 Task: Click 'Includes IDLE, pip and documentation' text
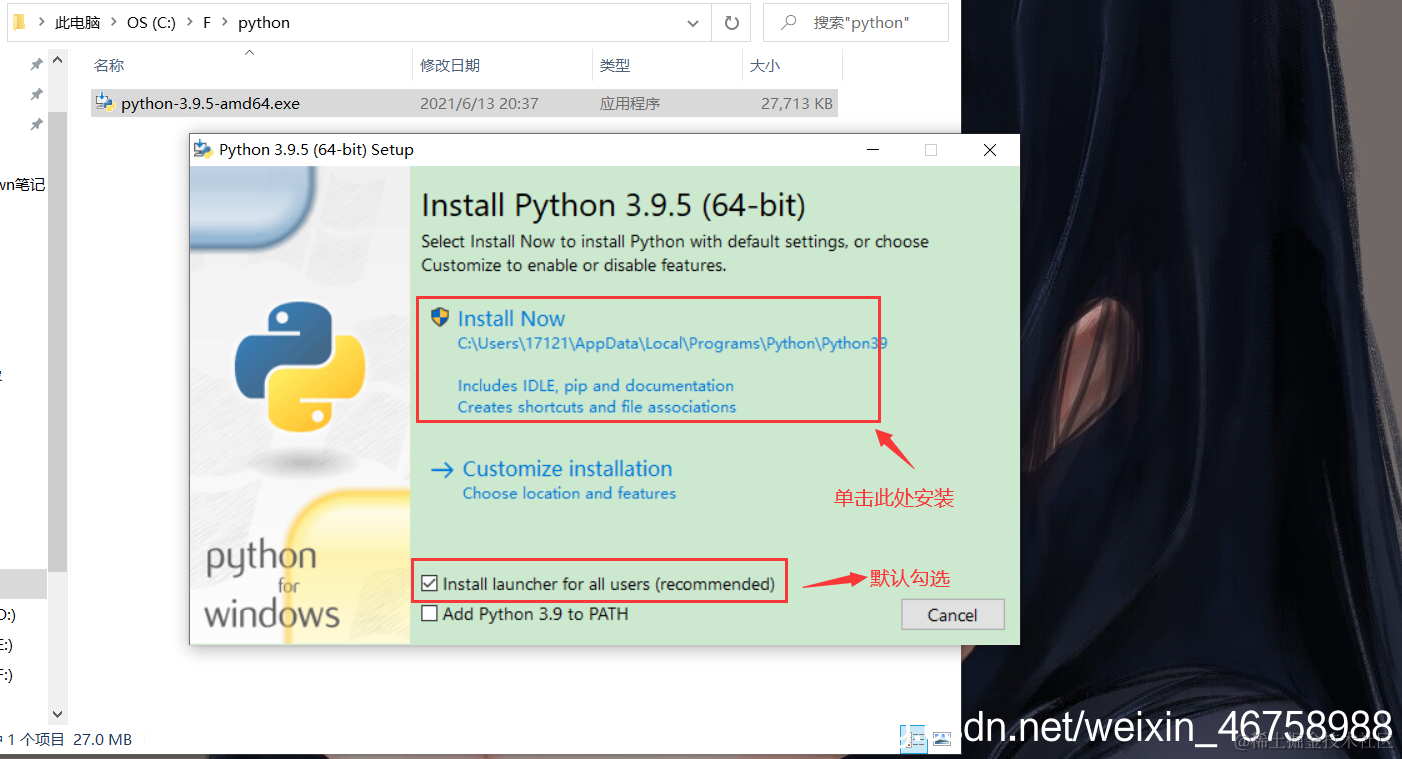[596, 385]
